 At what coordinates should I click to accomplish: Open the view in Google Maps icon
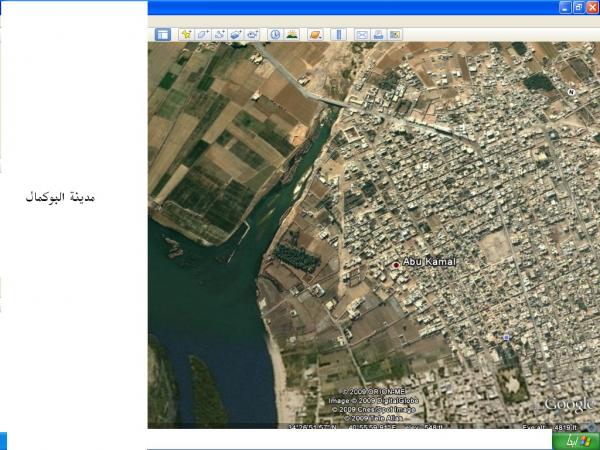click(x=395, y=34)
